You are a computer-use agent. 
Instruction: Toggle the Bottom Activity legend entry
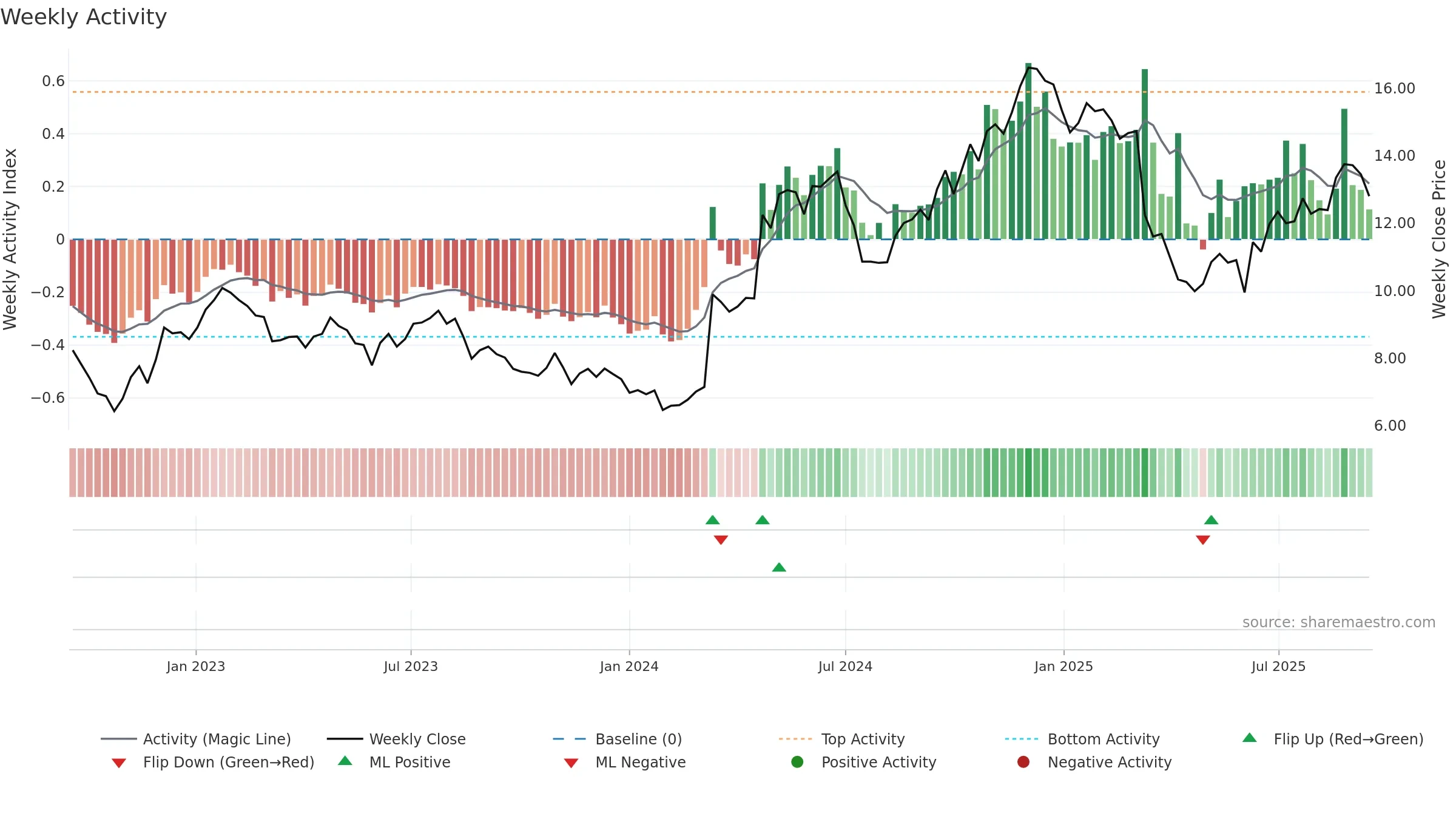(1082, 739)
